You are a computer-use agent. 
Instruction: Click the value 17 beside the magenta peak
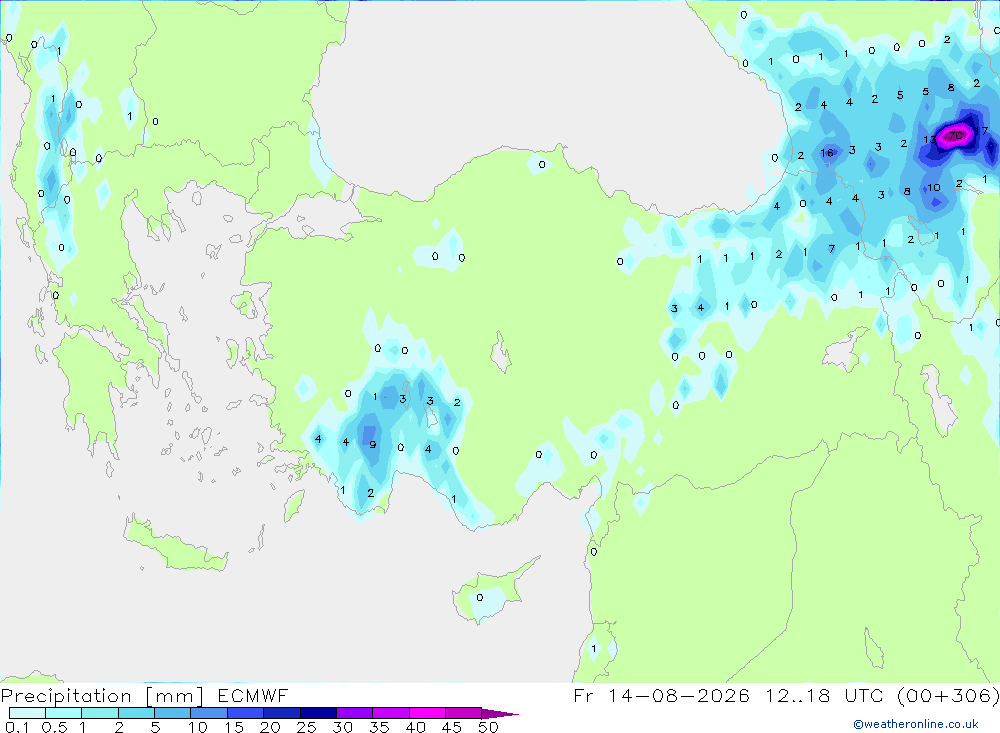[x=981, y=131]
